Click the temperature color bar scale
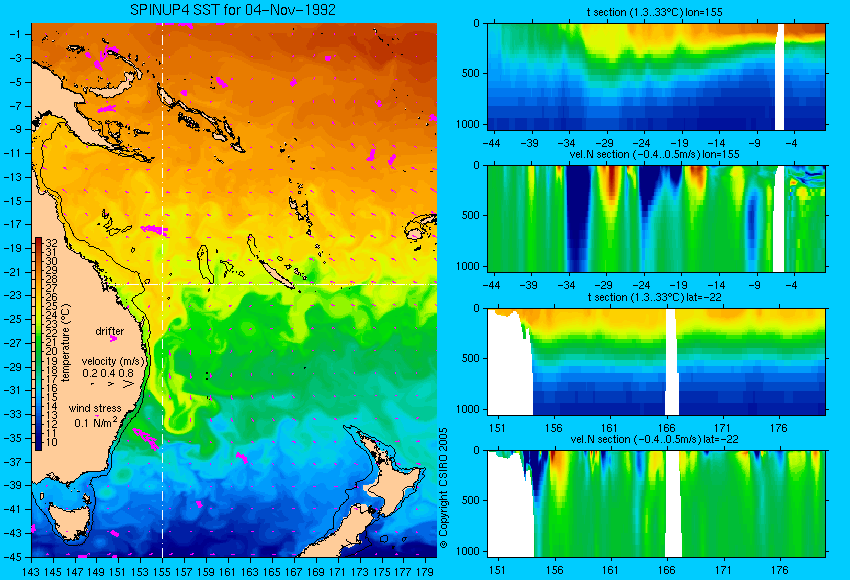This screenshot has width=850, height=580. click(x=38, y=344)
